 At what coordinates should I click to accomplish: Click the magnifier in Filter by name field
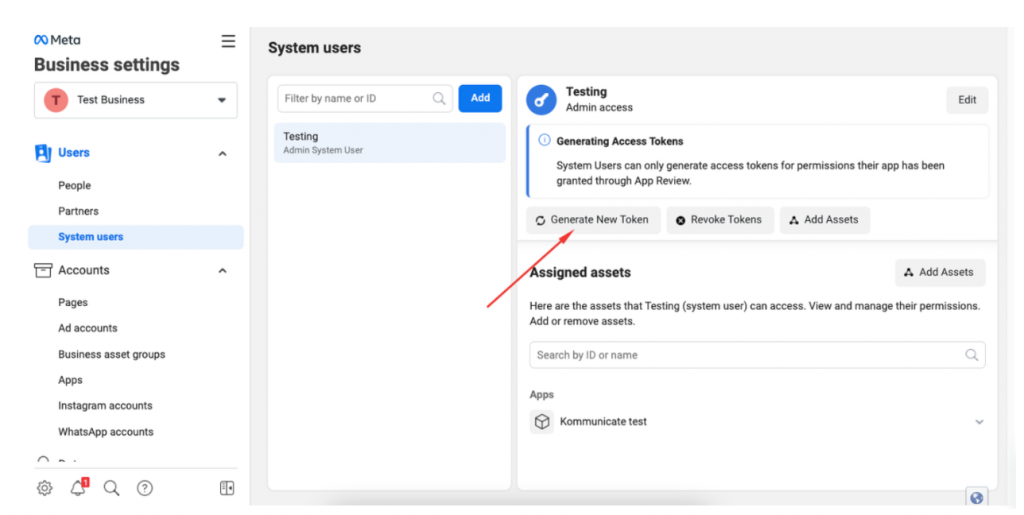(x=439, y=99)
